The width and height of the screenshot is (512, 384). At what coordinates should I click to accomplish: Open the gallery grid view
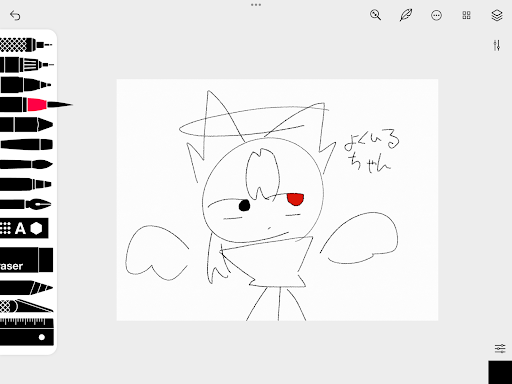coord(466,15)
